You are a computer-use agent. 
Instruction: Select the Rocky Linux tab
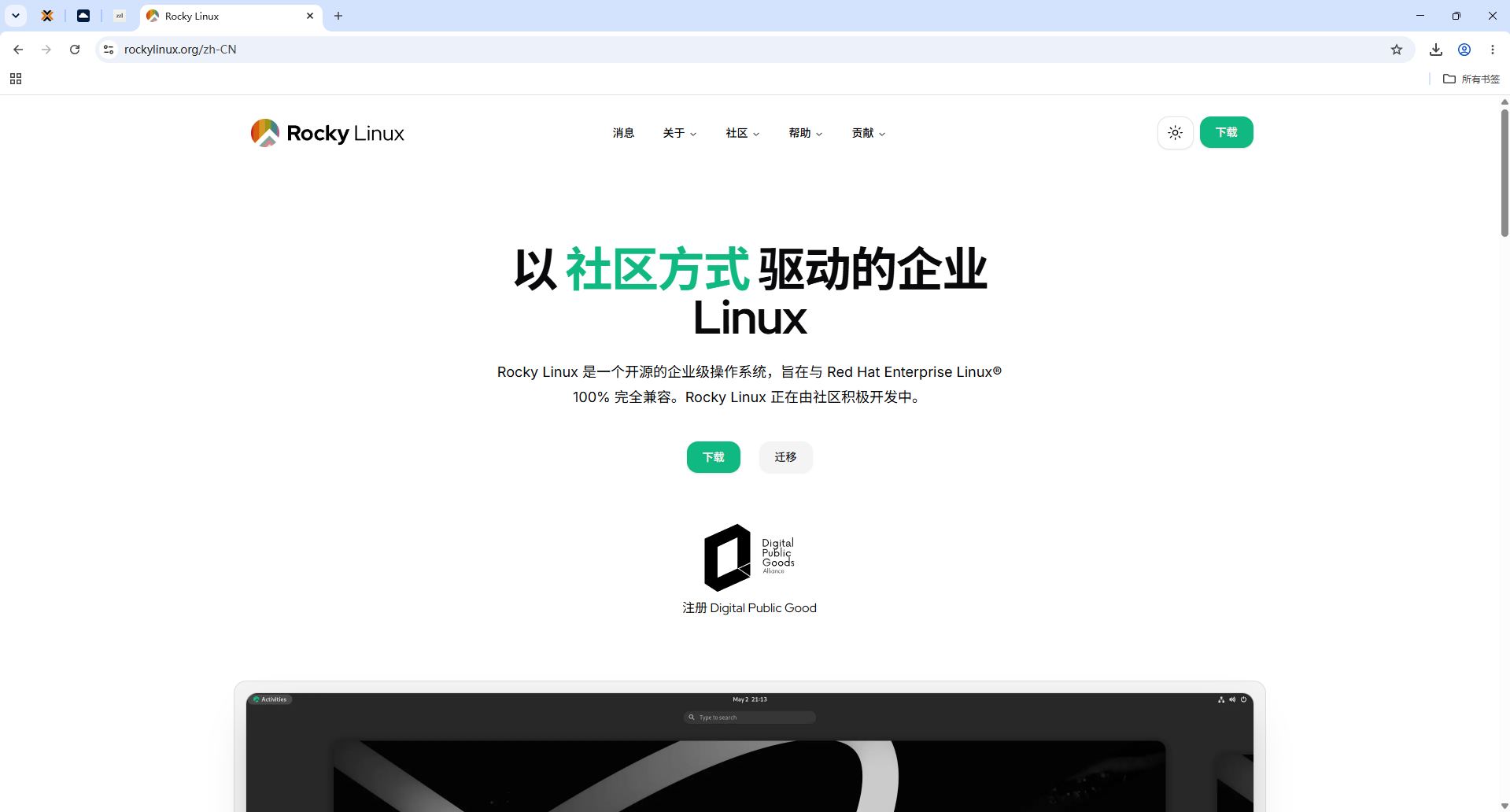[x=231, y=16]
